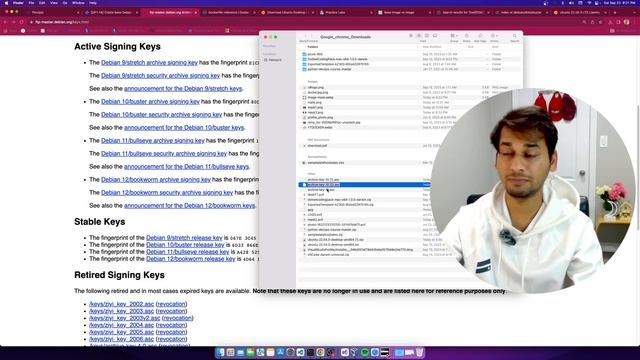The width and height of the screenshot is (640, 360).
Task: Open Debian 12/bookworm release key link
Action: point(191,259)
